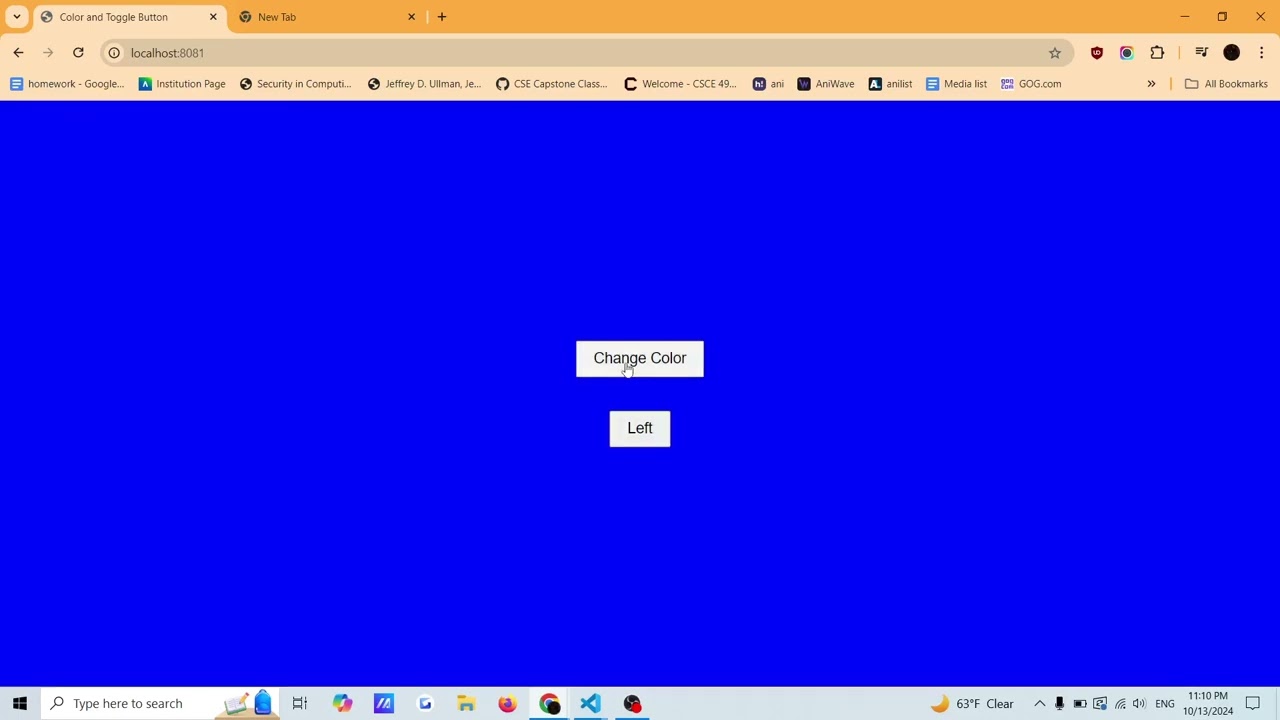Screen dimensions: 1280x720
Task: Open the colorful circle extension icon
Action: pos(1127,53)
